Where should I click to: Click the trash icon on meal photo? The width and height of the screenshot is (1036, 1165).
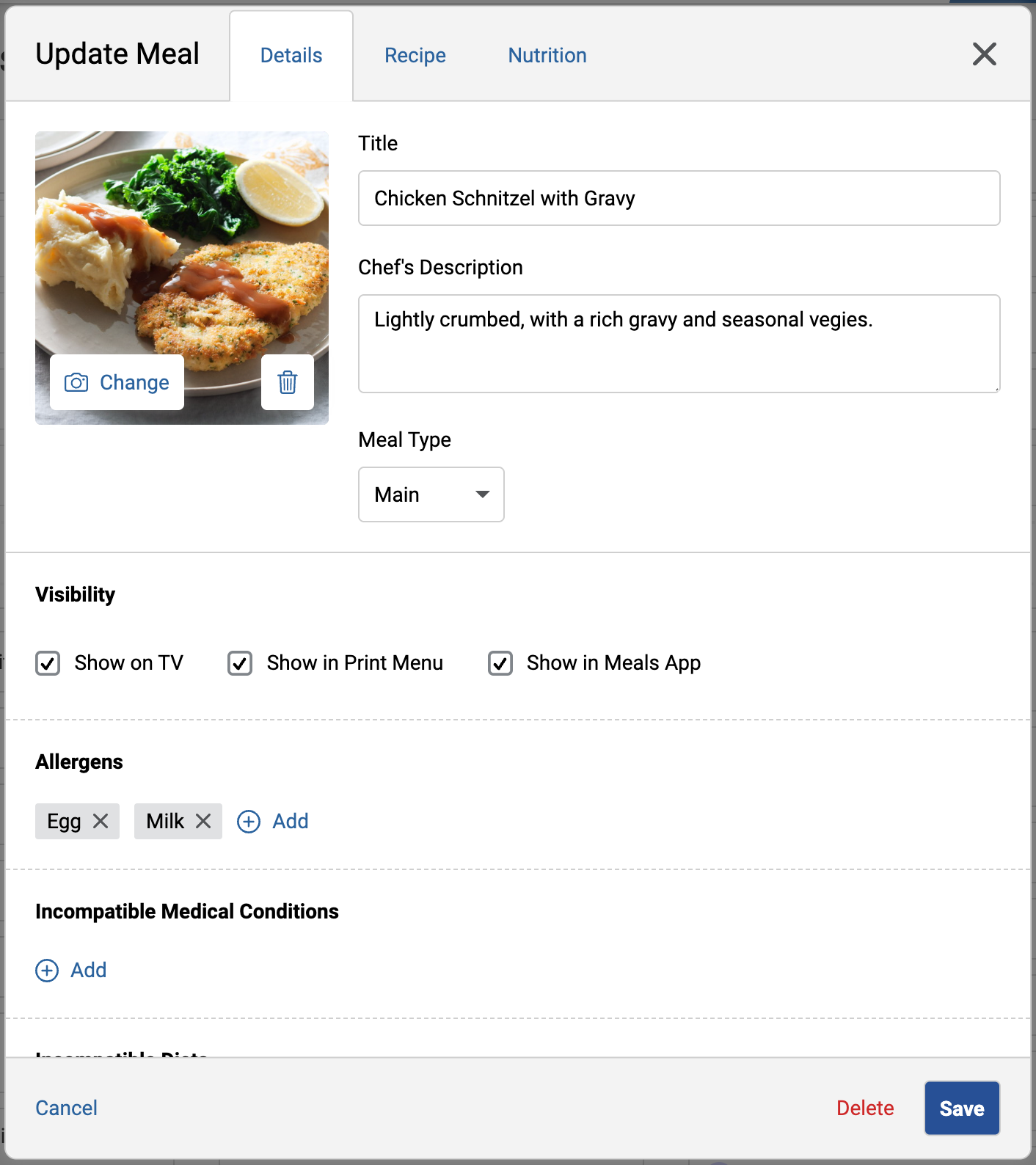(x=288, y=382)
